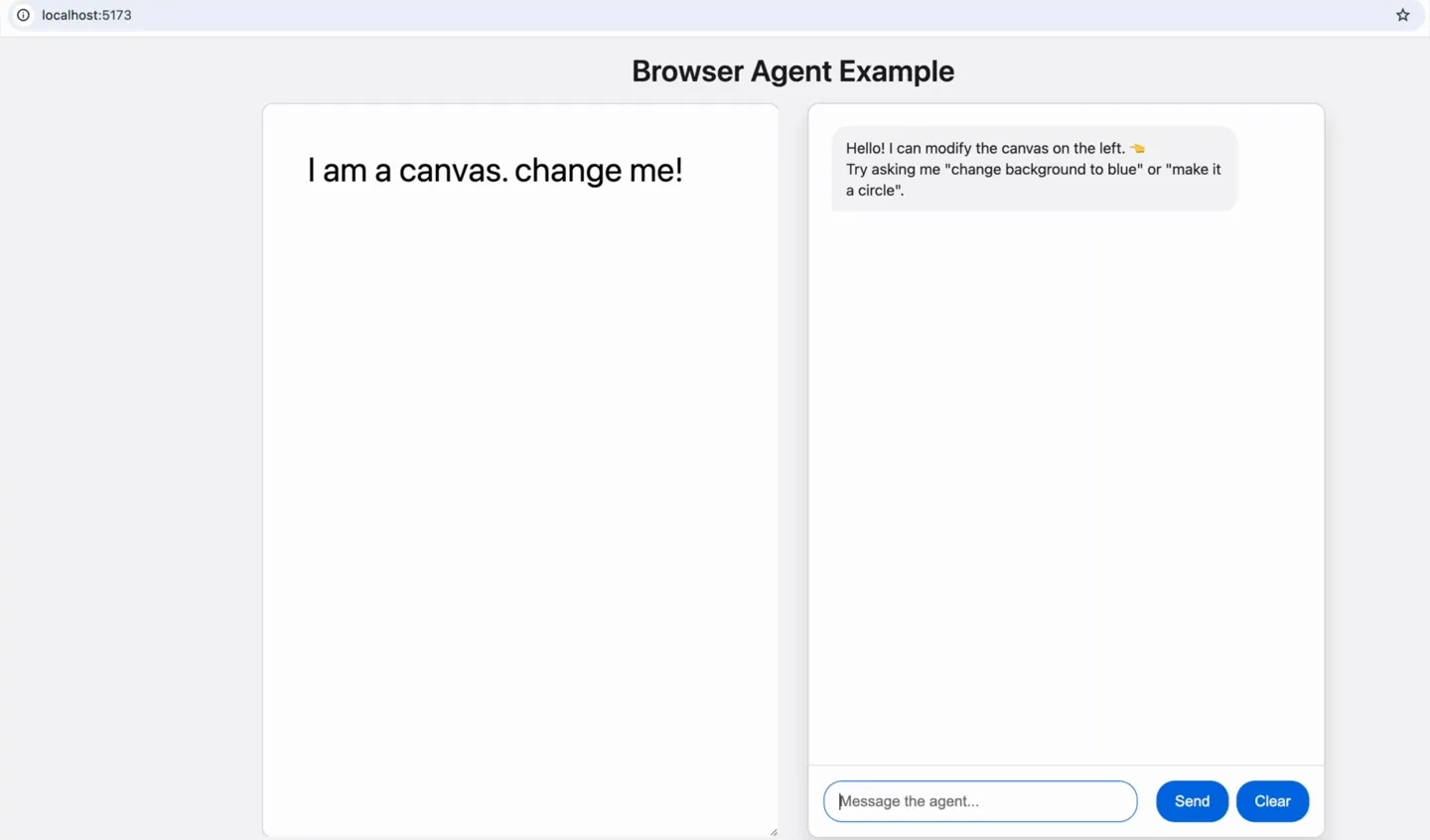Image resolution: width=1430 pixels, height=840 pixels.
Task: Click the "Browser Agent Example" heading
Action: tap(791, 70)
